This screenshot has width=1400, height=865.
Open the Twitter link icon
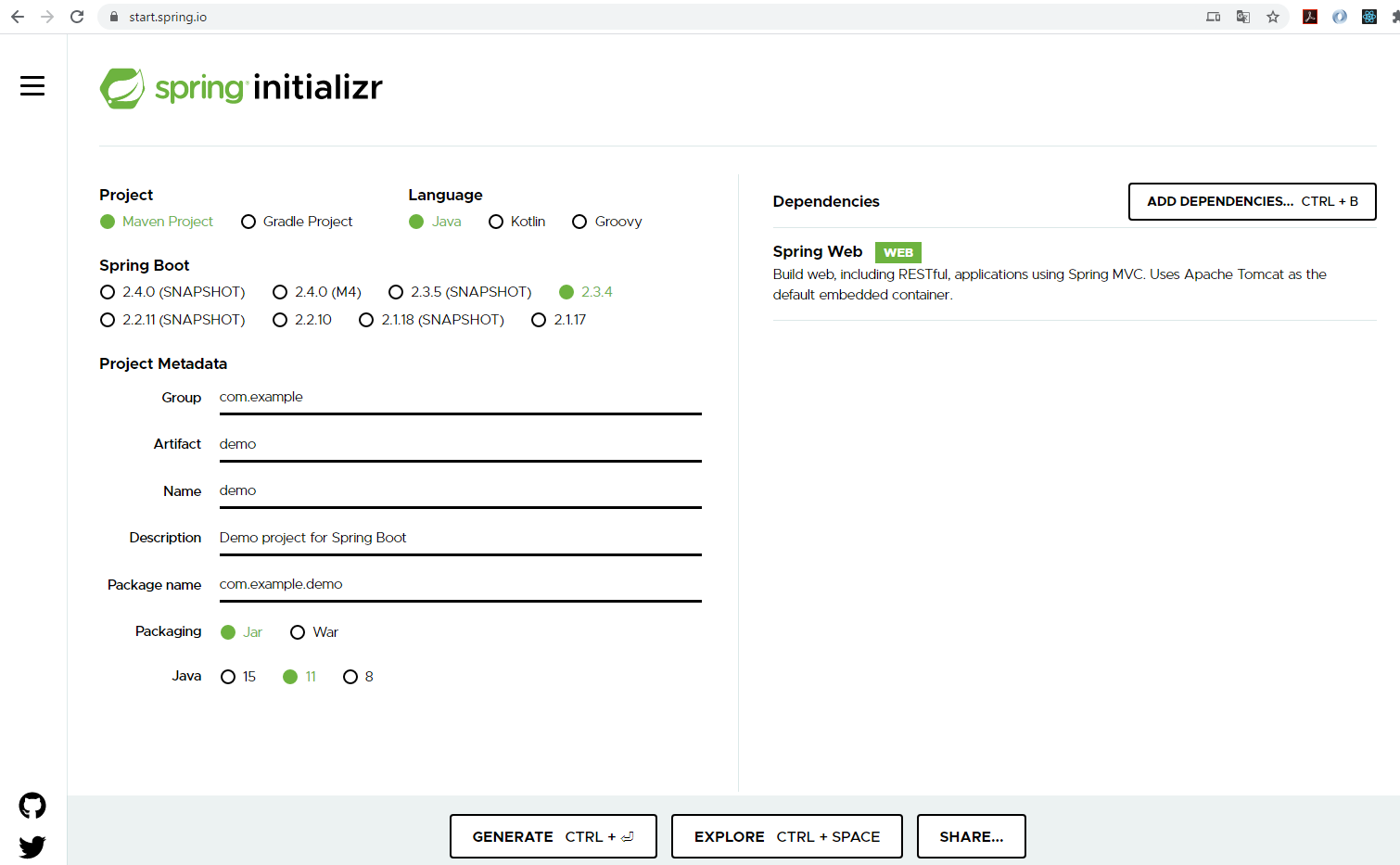(x=32, y=846)
